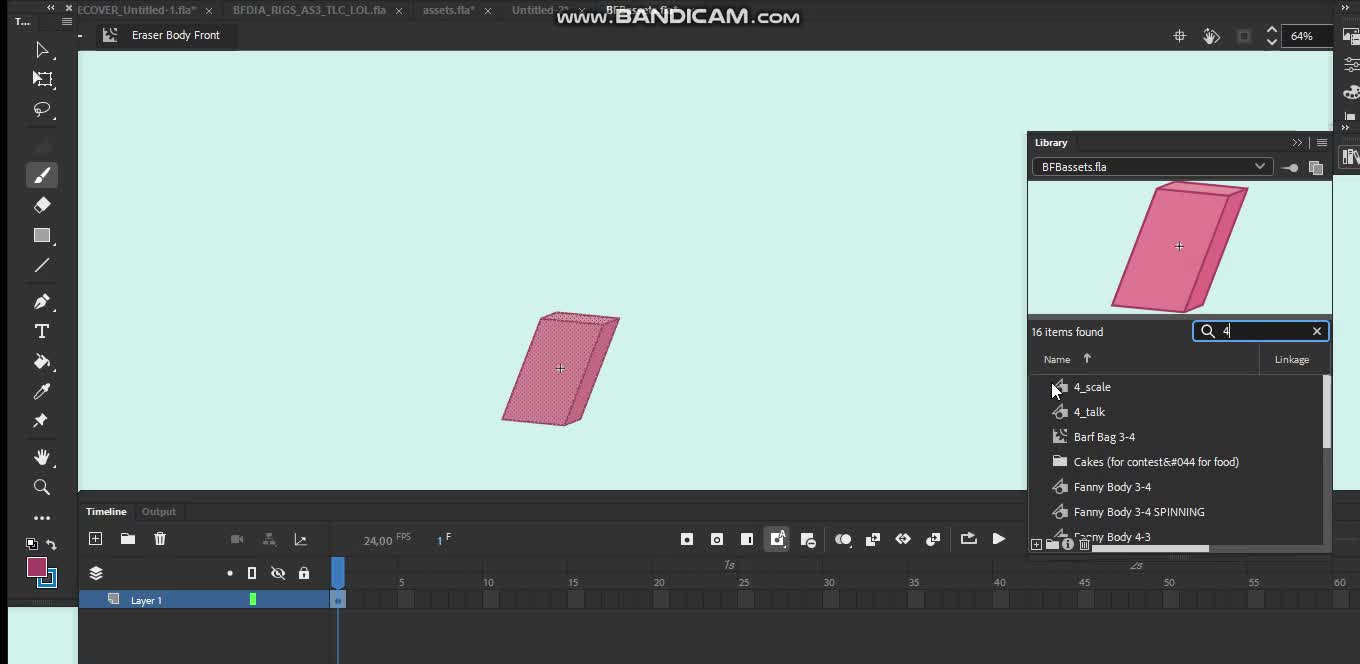Create a new layer folder in the timeline
The width and height of the screenshot is (1360, 664).
point(128,539)
